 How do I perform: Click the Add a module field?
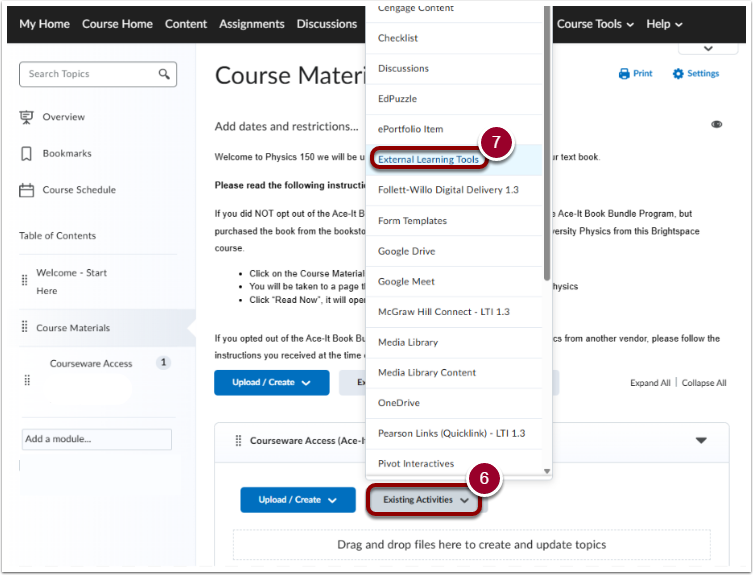click(97, 439)
